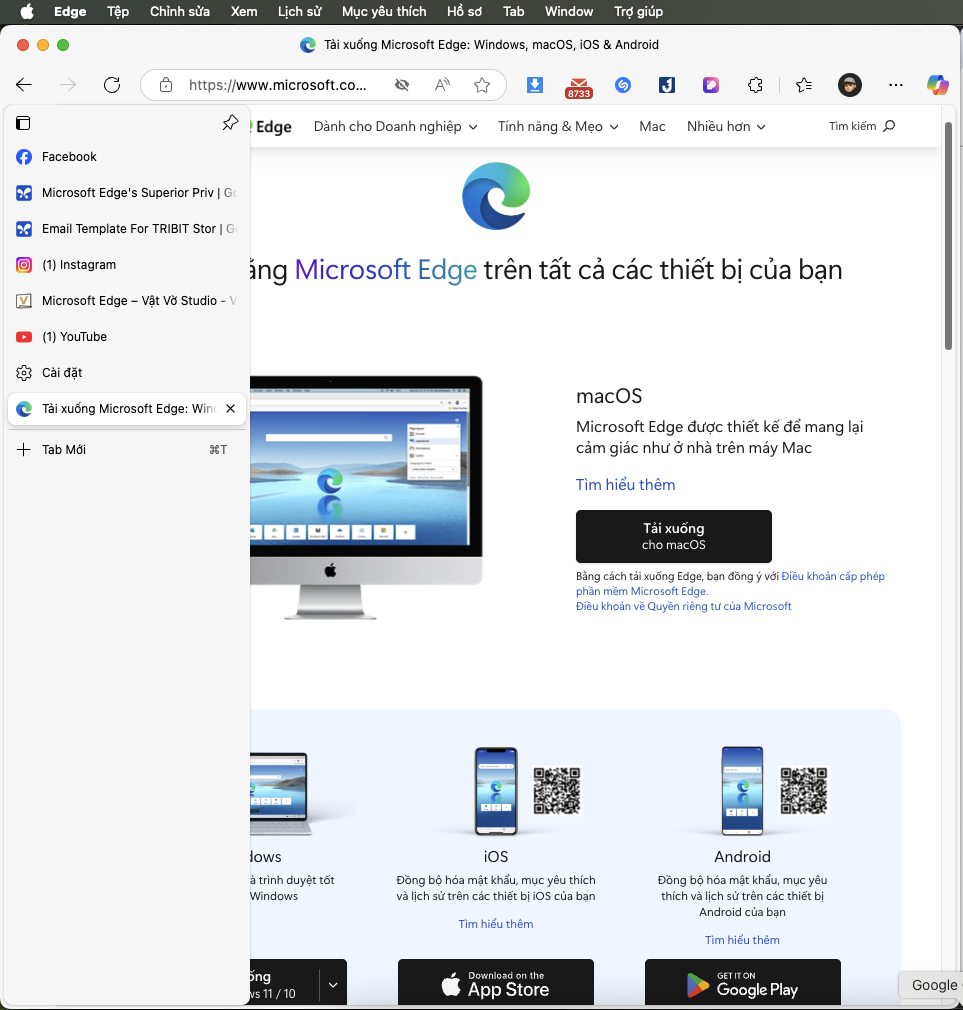This screenshot has height=1010, width=963.
Task: Reload the current page
Action: [112, 84]
